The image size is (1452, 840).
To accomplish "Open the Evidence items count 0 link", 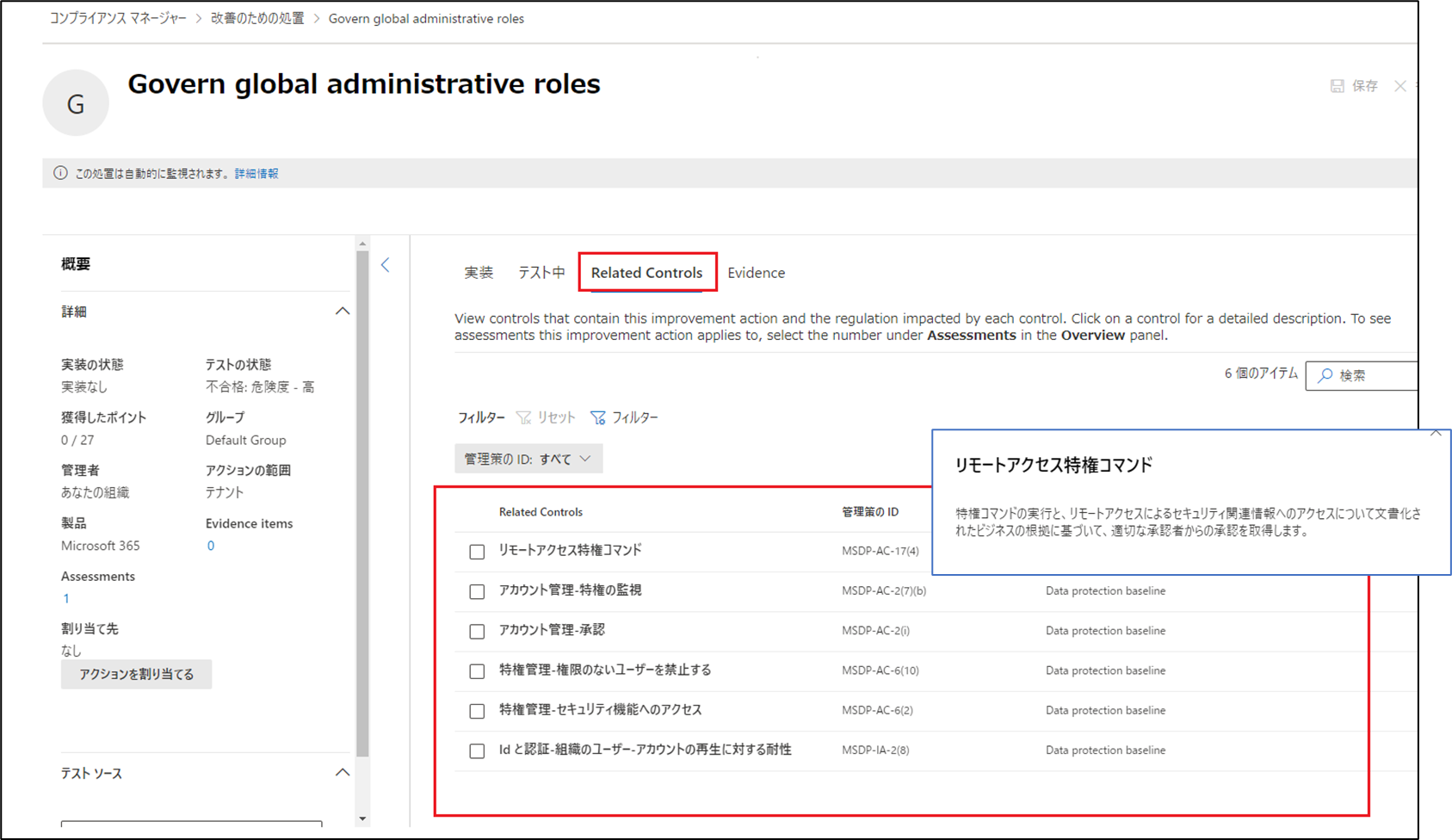I will [210, 546].
